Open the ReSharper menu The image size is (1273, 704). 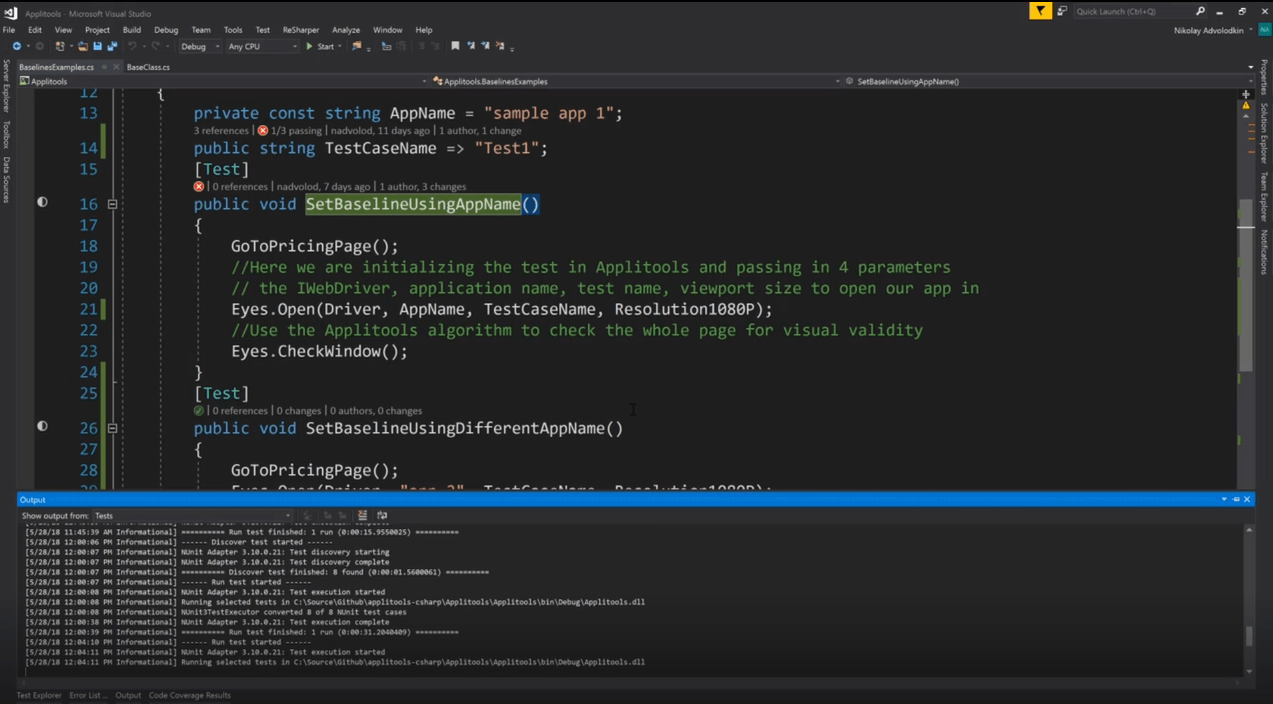pos(300,30)
